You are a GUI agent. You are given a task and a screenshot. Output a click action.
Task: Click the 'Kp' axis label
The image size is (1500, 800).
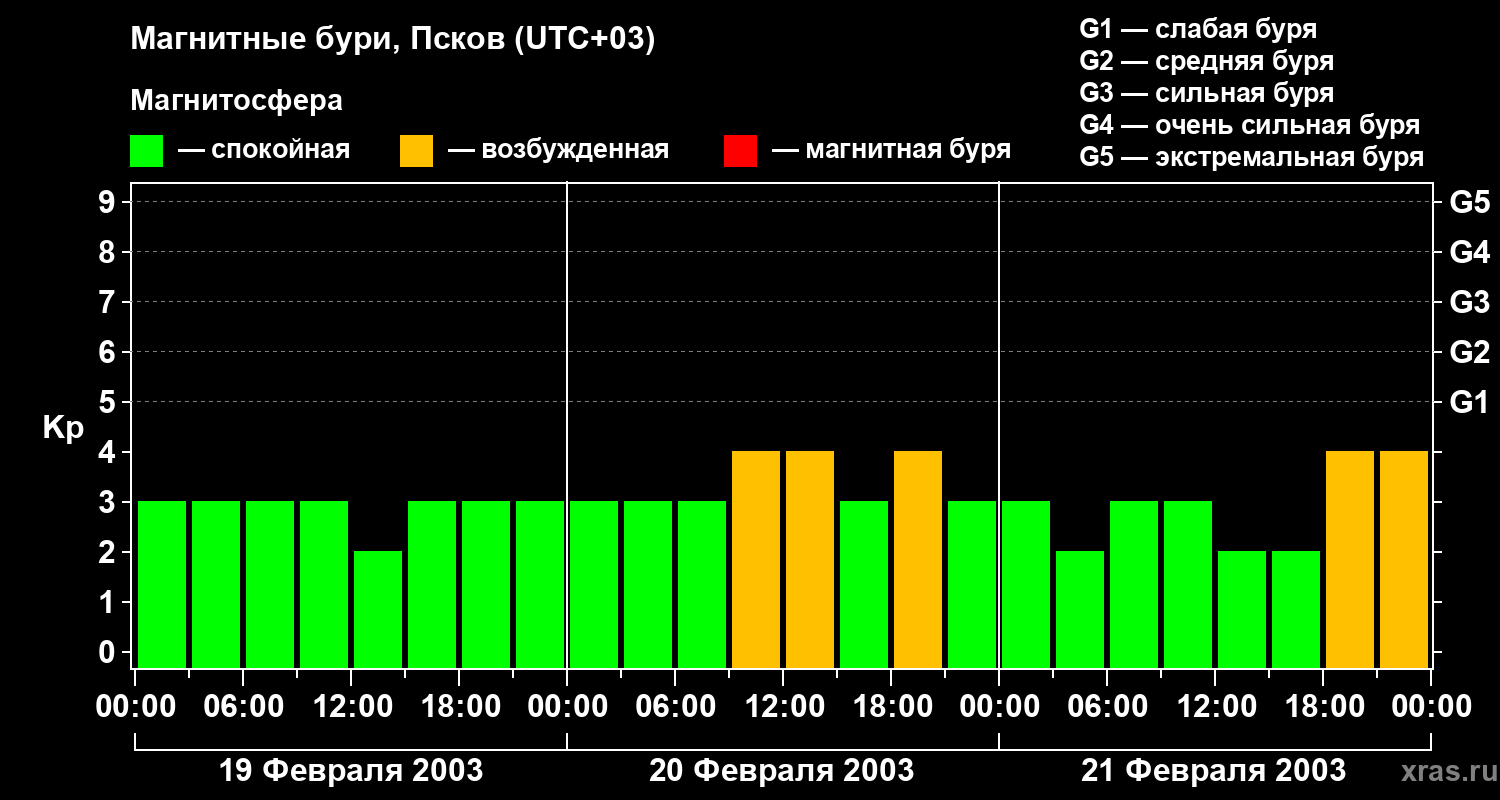coord(63,429)
